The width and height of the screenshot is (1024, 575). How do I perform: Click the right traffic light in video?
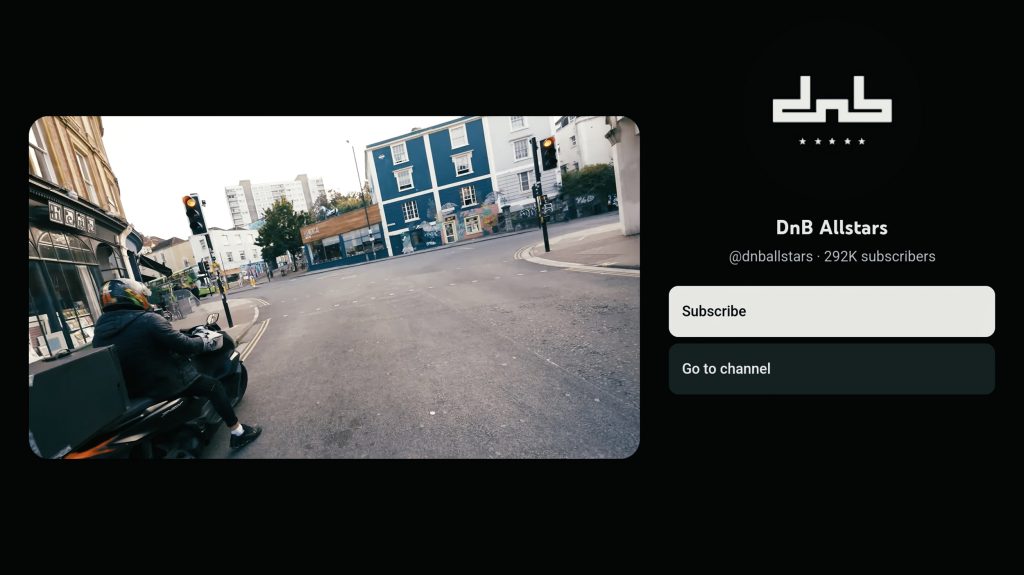[548, 153]
